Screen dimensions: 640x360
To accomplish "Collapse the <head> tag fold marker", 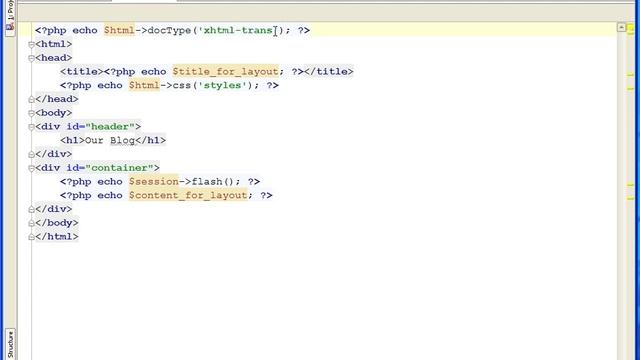I will point(31,58).
